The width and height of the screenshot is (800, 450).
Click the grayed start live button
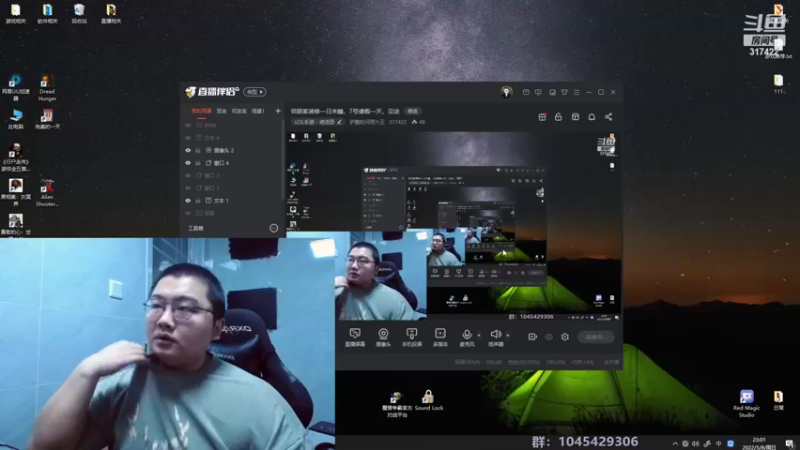point(595,337)
